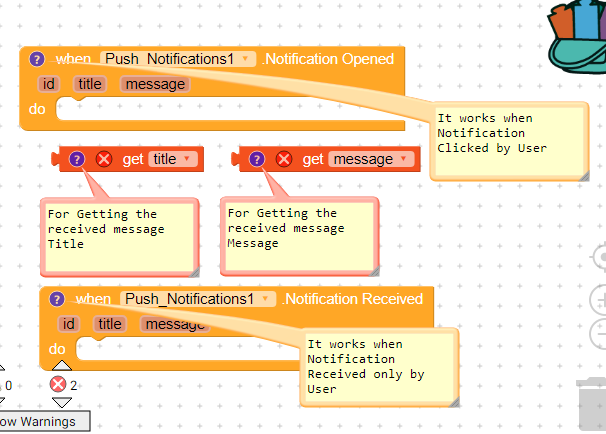Select title parameter in Notification Received block
The image size is (606, 434).
tap(110, 324)
